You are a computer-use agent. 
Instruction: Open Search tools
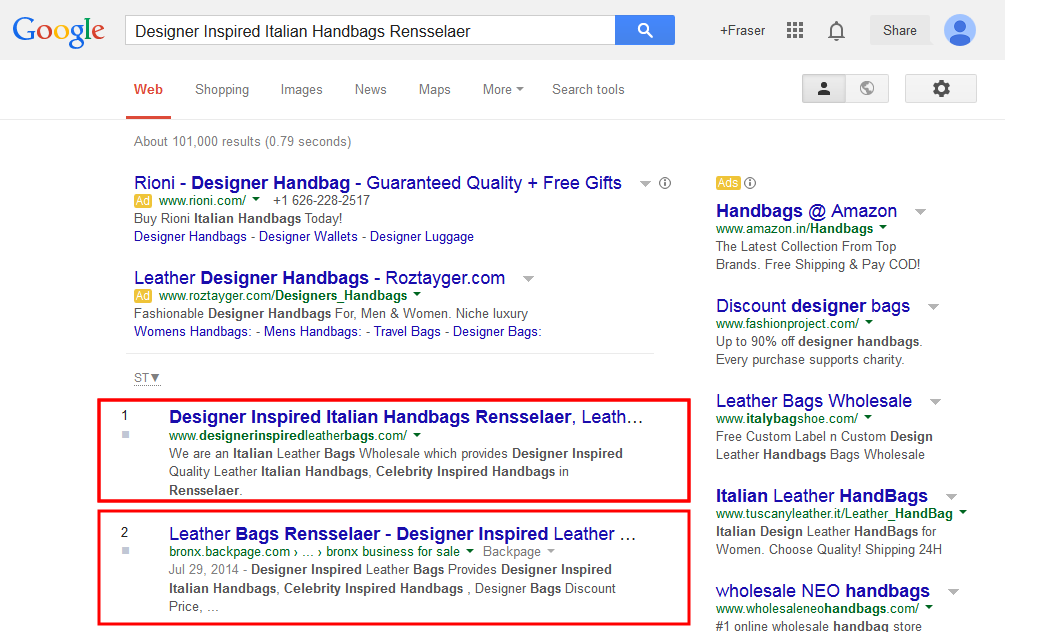(x=588, y=90)
